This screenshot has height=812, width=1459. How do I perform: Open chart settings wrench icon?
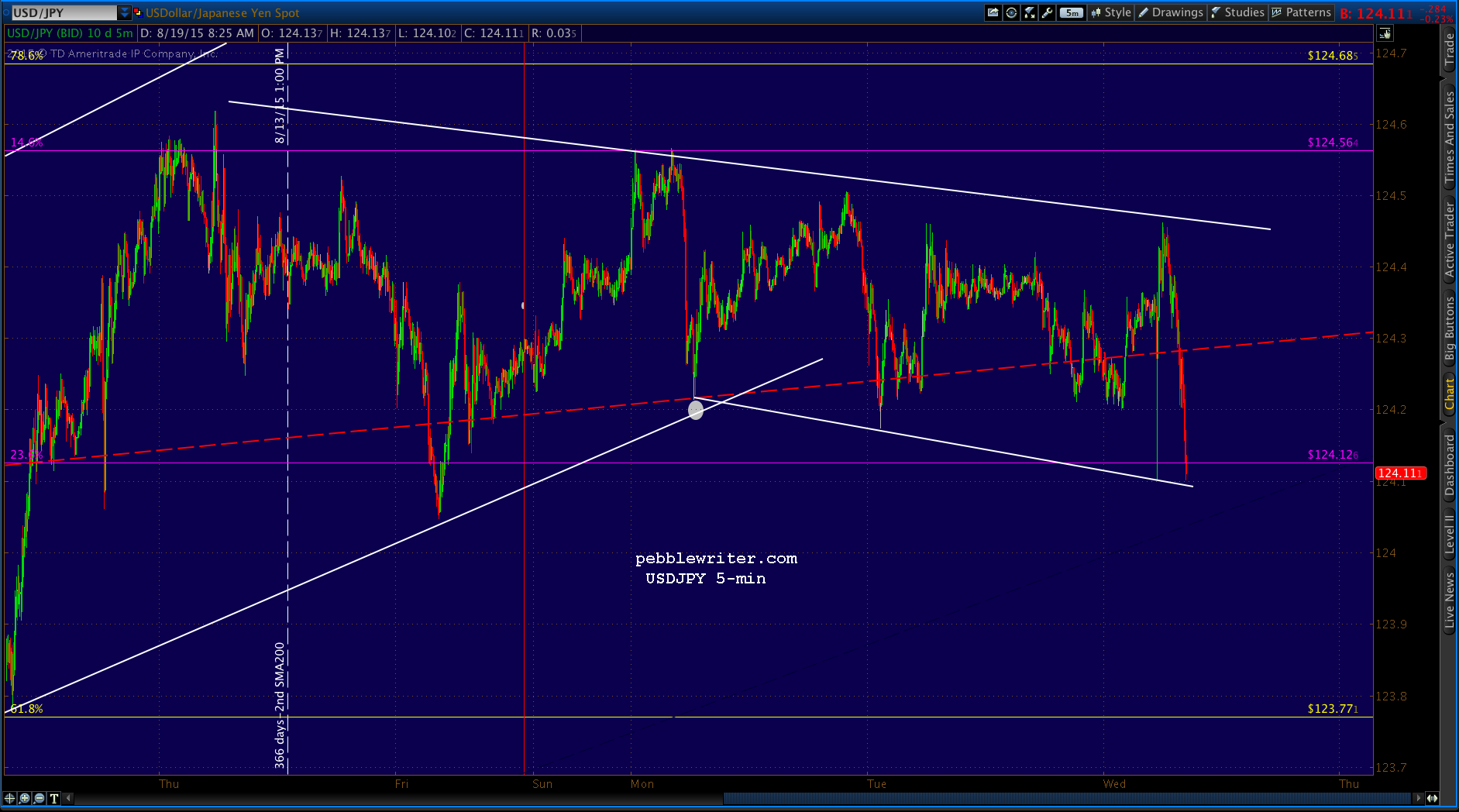tap(1048, 12)
